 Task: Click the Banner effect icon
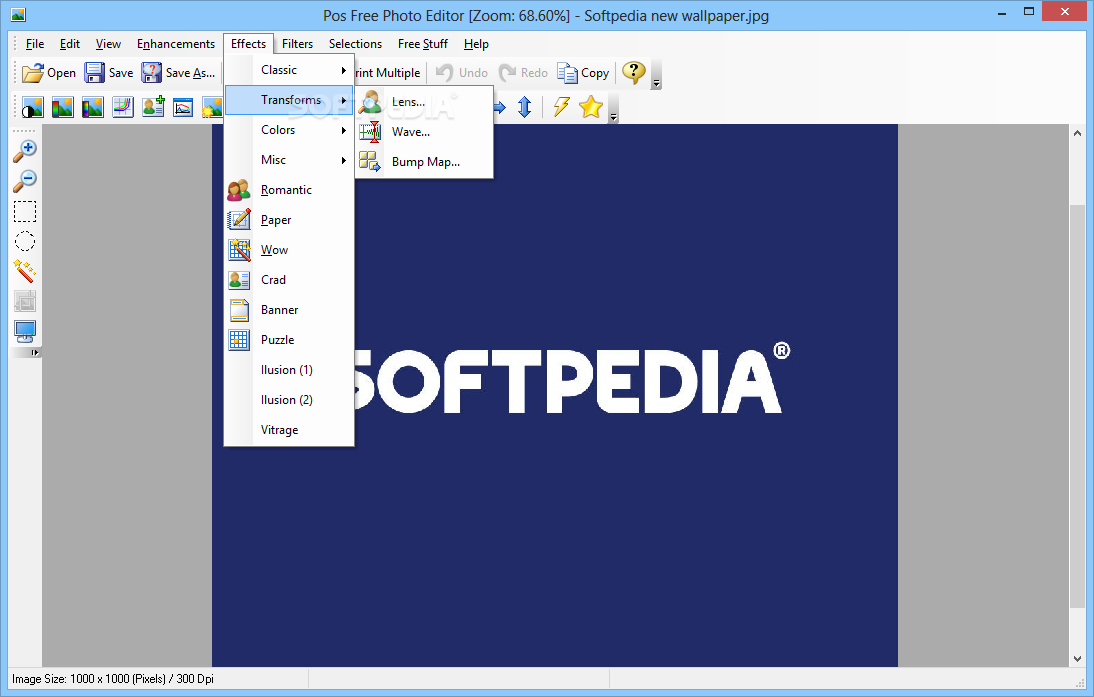click(x=239, y=310)
